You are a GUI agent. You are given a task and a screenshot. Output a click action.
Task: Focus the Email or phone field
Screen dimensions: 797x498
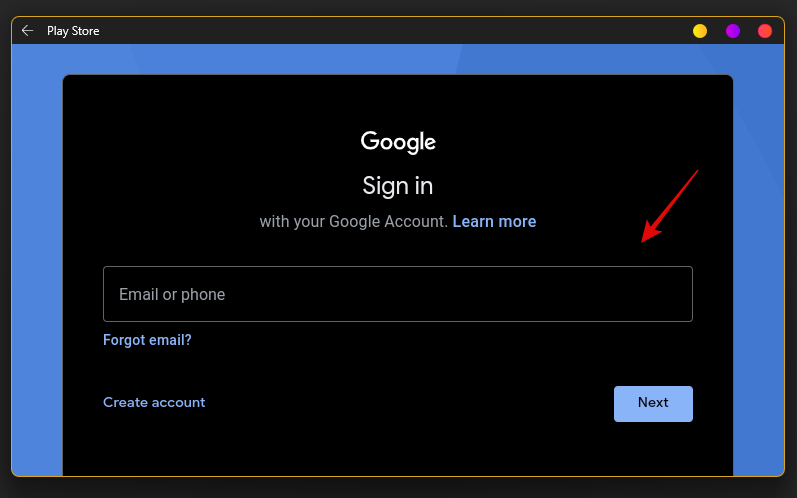pyautogui.click(x=397, y=294)
